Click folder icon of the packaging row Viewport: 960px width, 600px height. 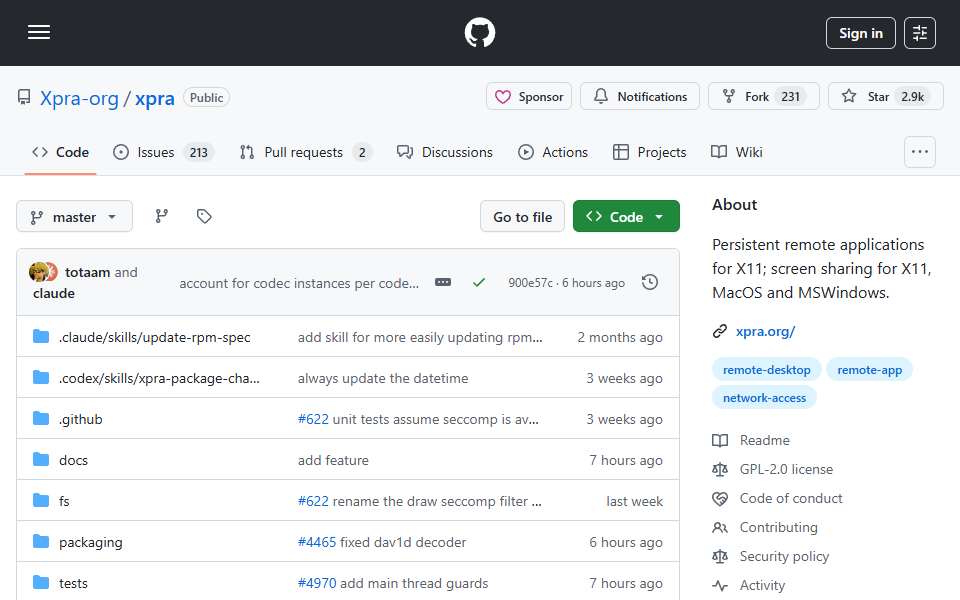(x=41, y=541)
